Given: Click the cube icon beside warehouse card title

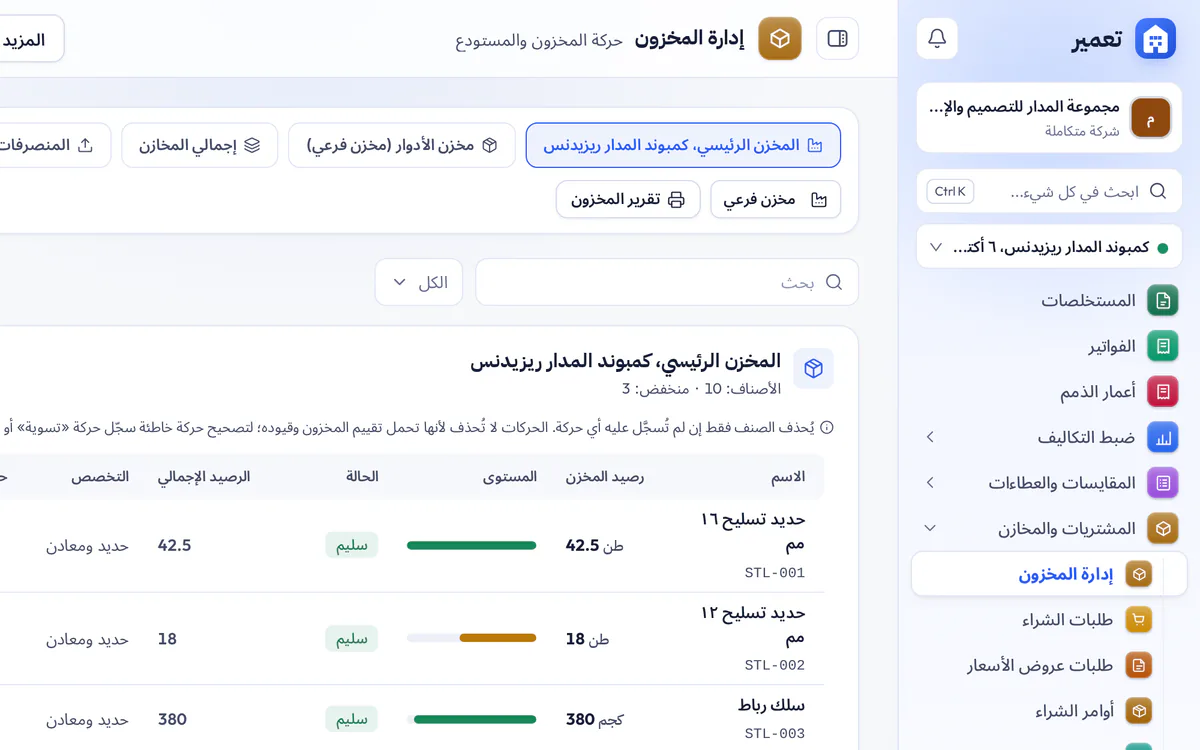Looking at the screenshot, I should [x=813, y=369].
